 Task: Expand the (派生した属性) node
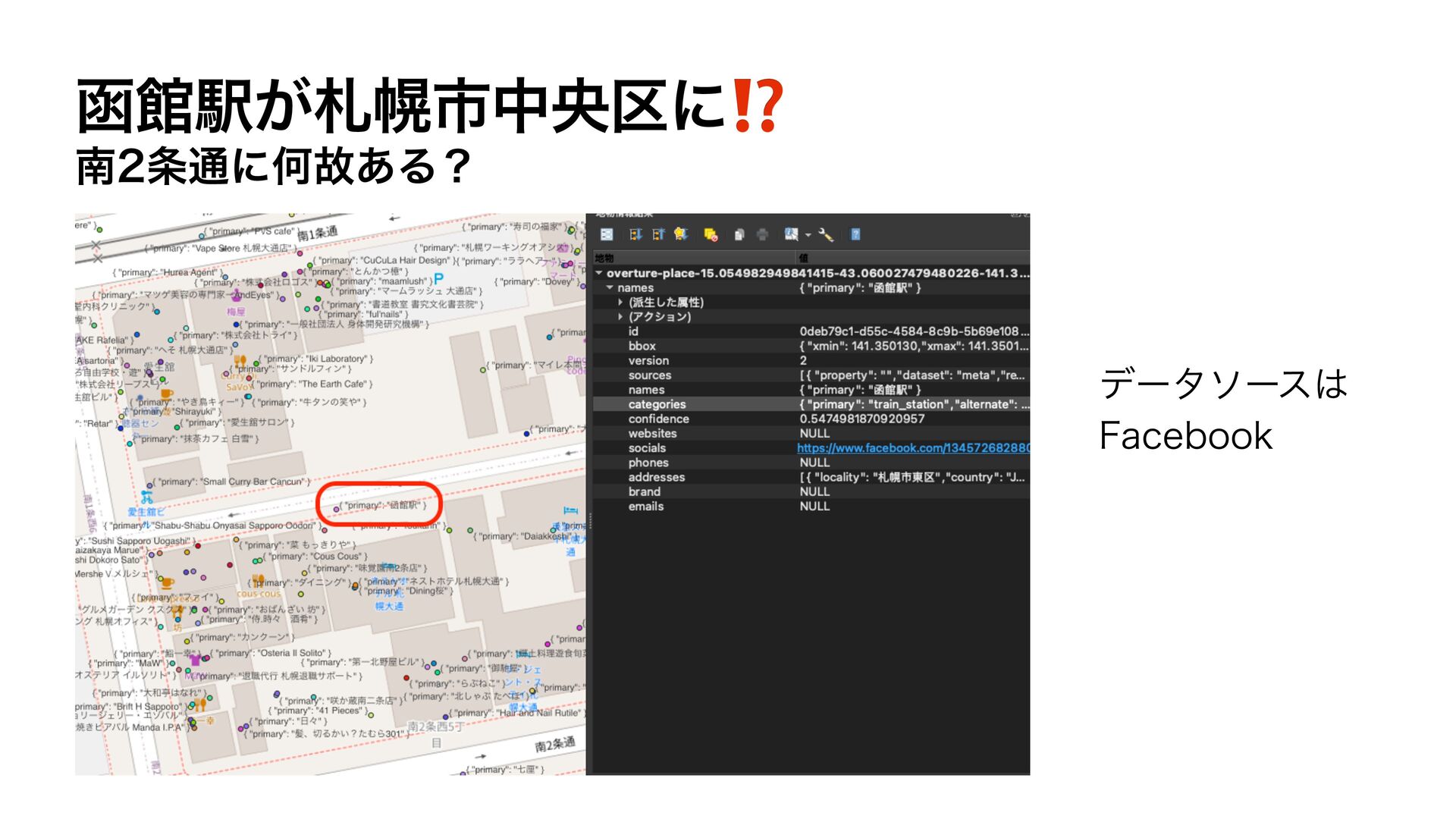click(x=620, y=303)
